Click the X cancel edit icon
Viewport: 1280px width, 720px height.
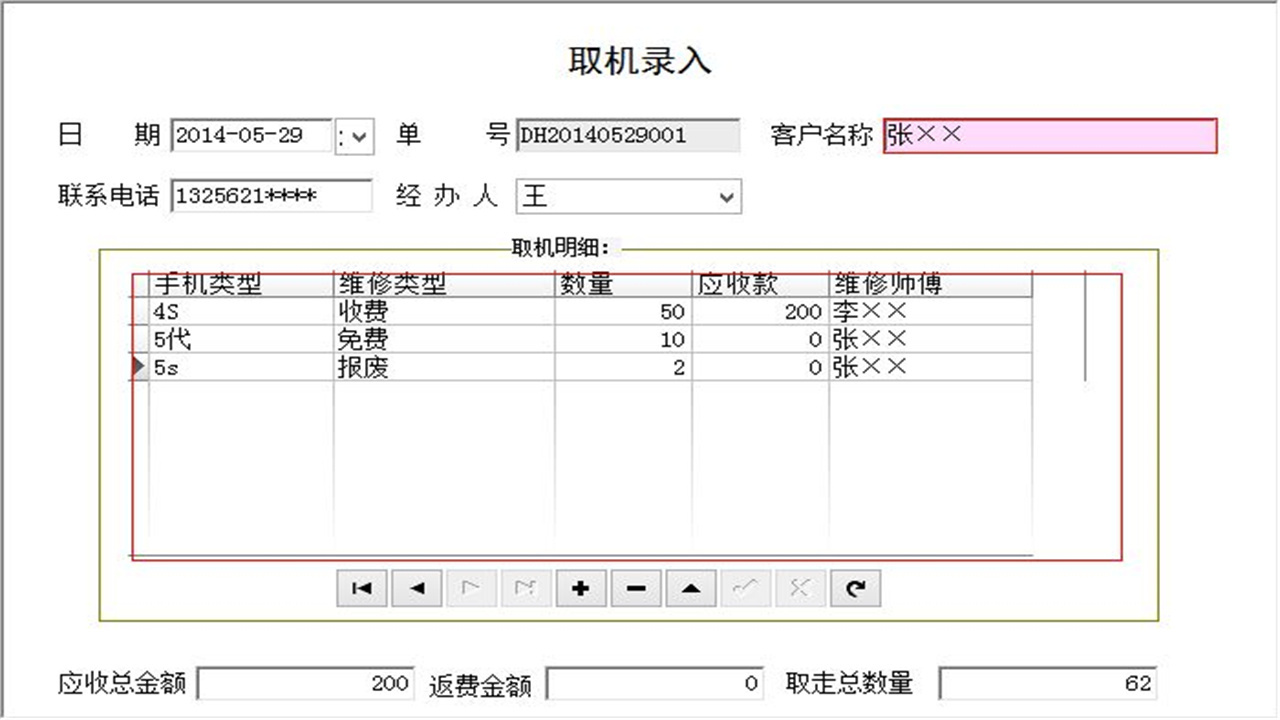point(799,589)
